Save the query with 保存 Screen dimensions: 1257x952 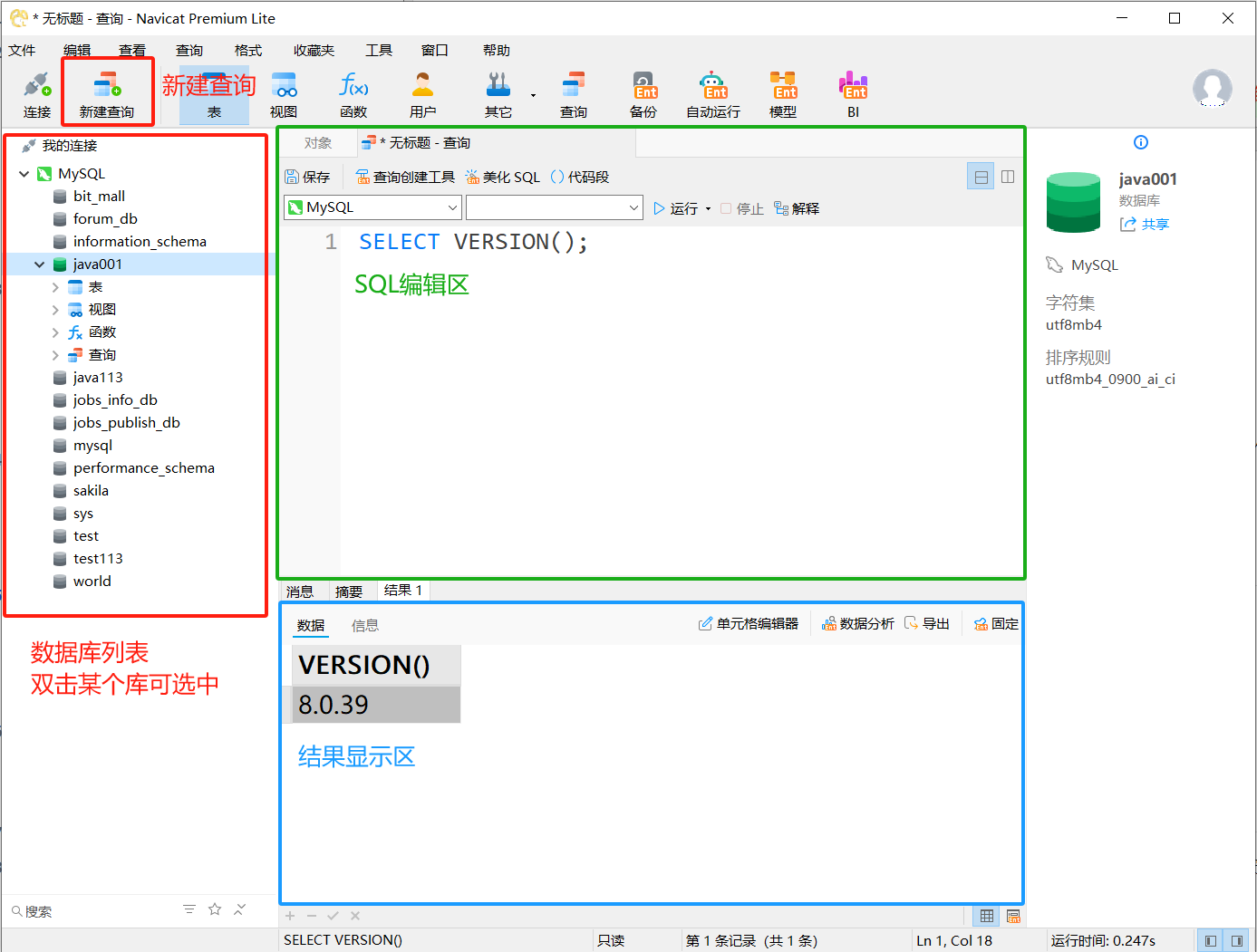[307, 177]
